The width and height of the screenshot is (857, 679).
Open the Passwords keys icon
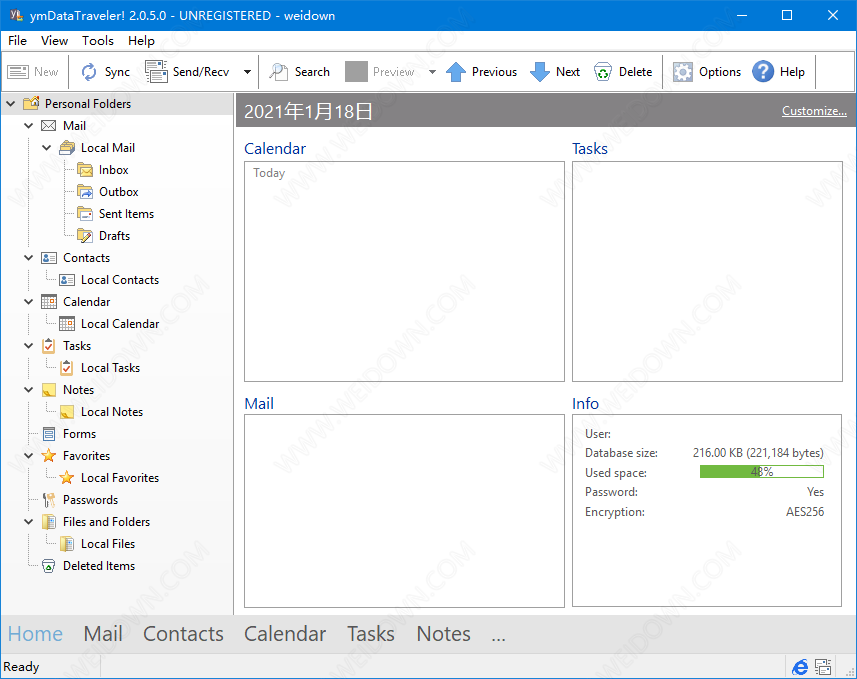(x=49, y=500)
